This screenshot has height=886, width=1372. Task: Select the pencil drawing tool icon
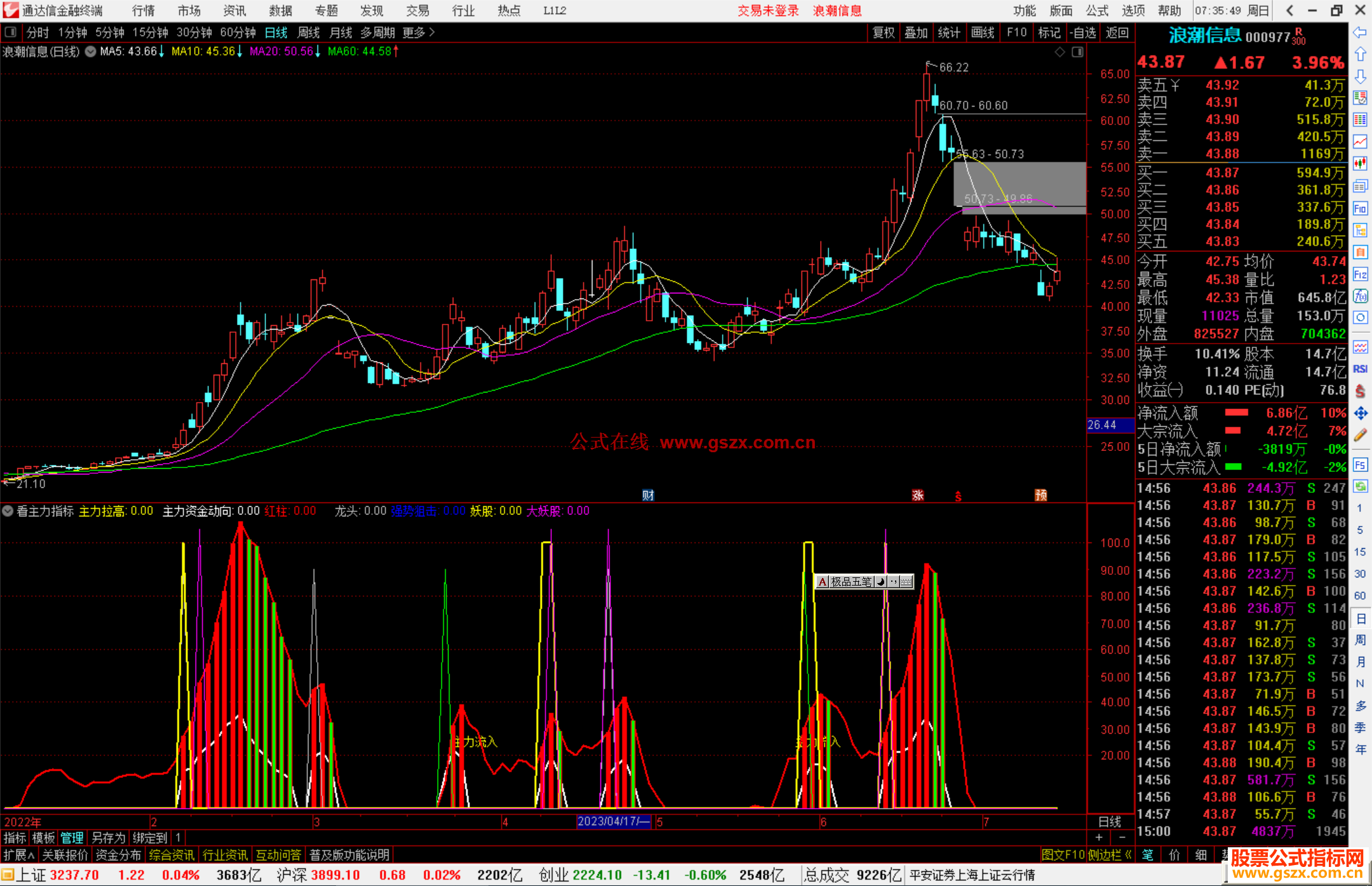pos(1360,435)
